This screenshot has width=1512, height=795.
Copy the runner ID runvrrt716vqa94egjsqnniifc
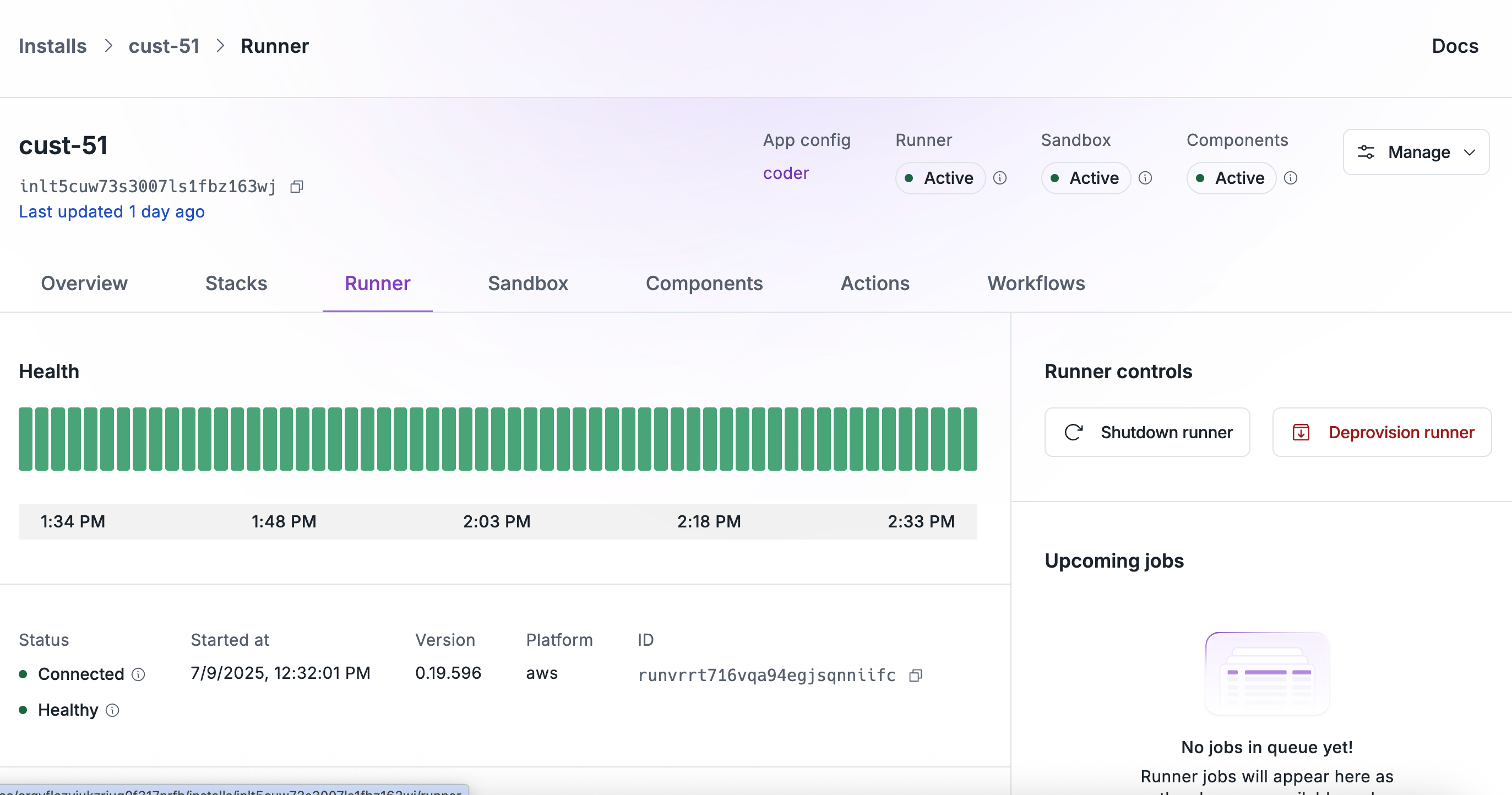tap(915, 676)
